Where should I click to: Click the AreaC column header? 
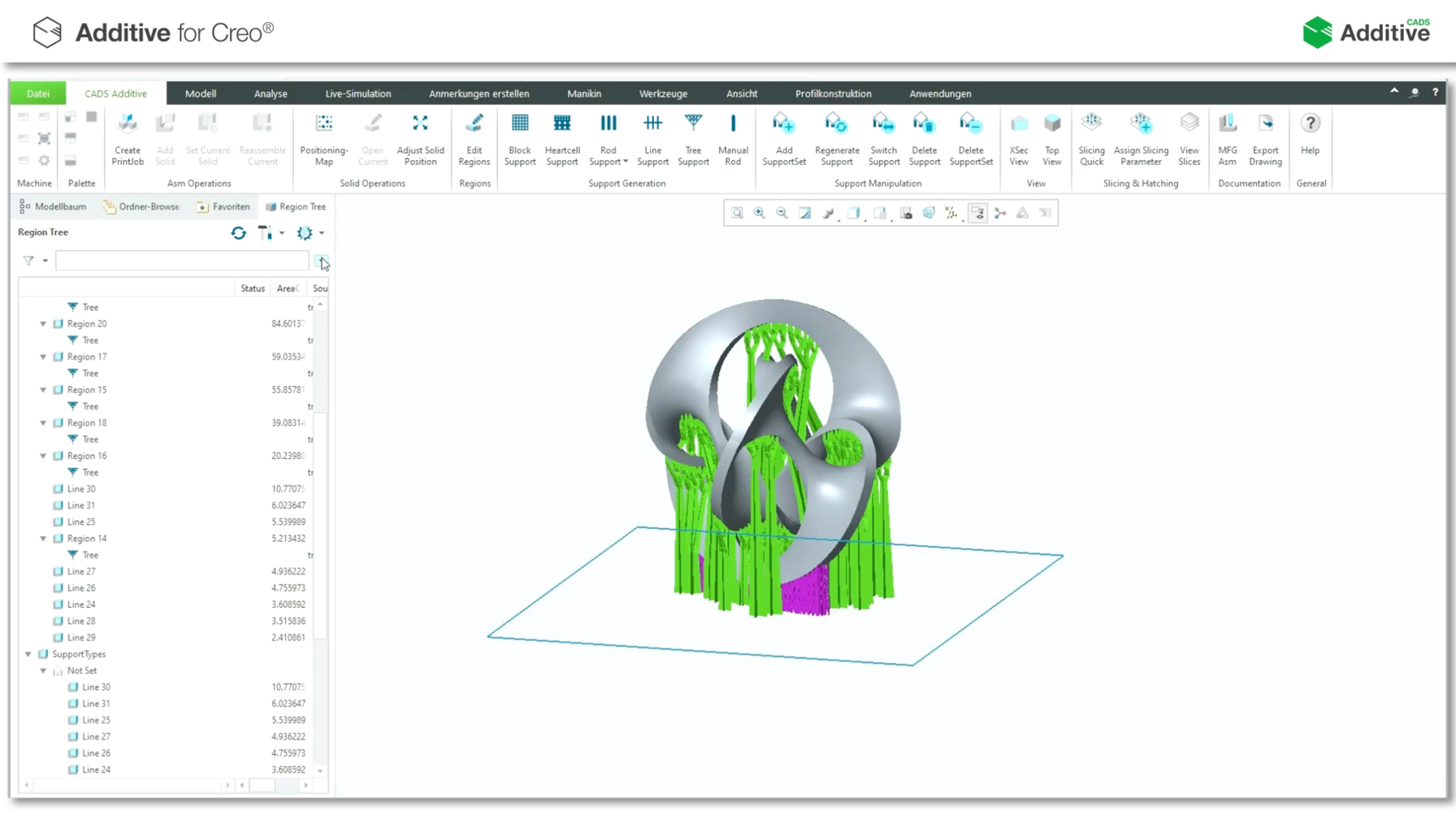pos(288,288)
